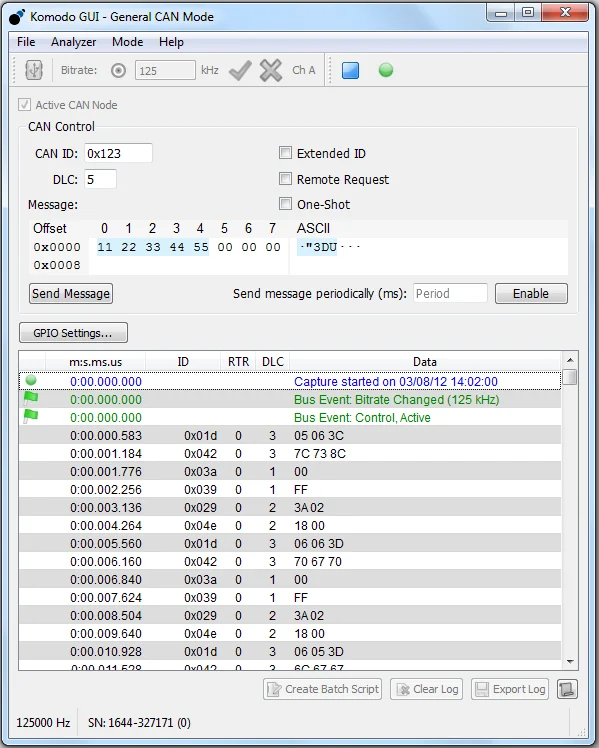Select log row with timestamp 0:00.002.256

pyautogui.click(x=290, y=489)
